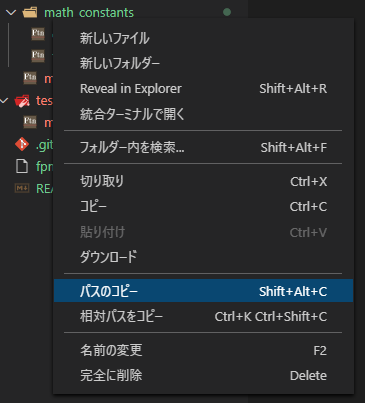Viewport: 365px width, 403px height.
Task: Collapse the red test folder chevron
Action: pyautogui.click(x=4, y=100)
